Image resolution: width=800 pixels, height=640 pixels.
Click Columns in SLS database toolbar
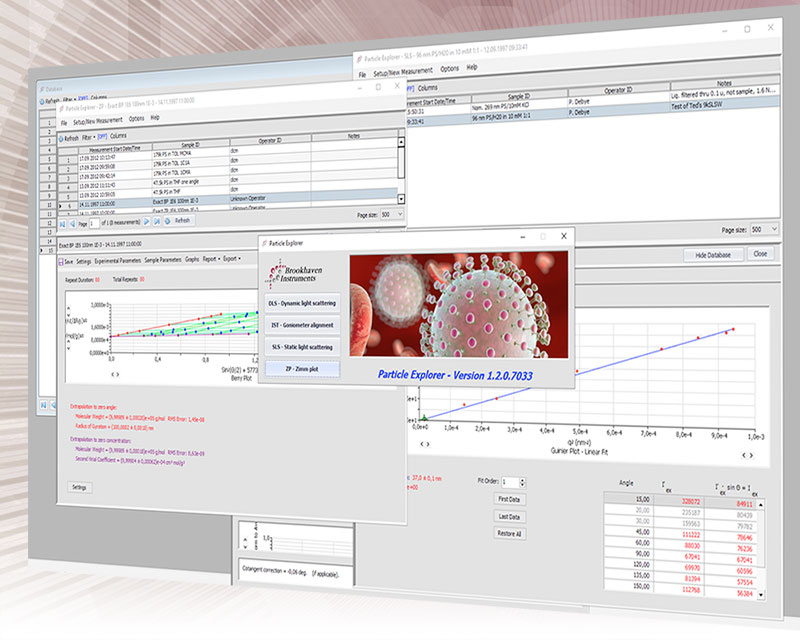pyautogui.click(x=428, y=88)
